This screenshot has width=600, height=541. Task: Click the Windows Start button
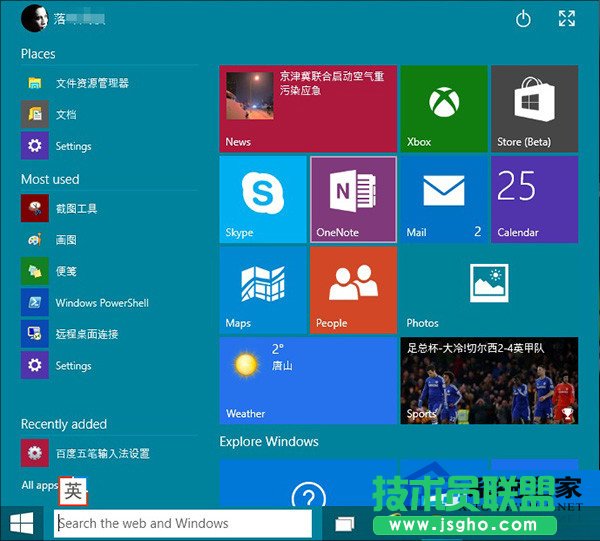tap(21, 523)
